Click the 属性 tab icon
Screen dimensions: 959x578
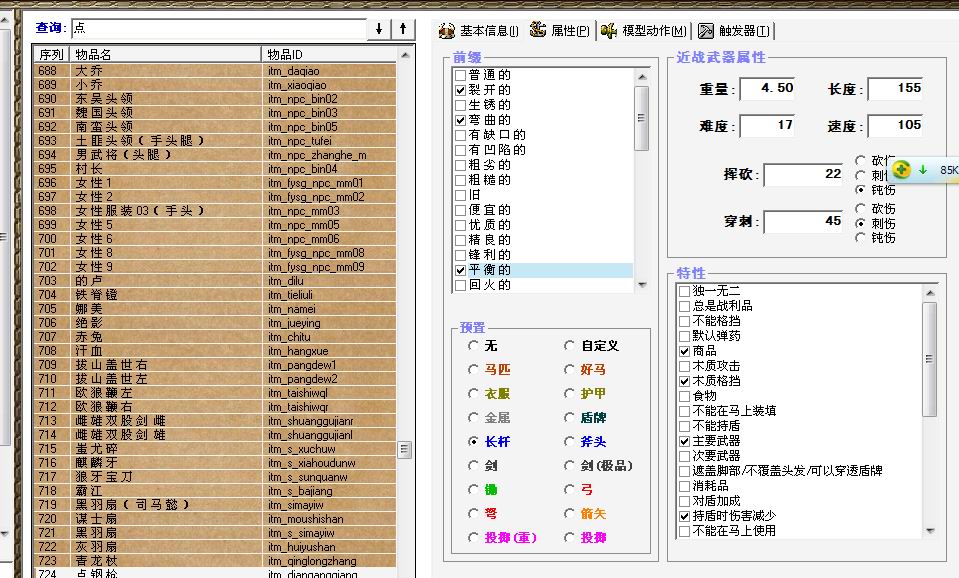538,31
